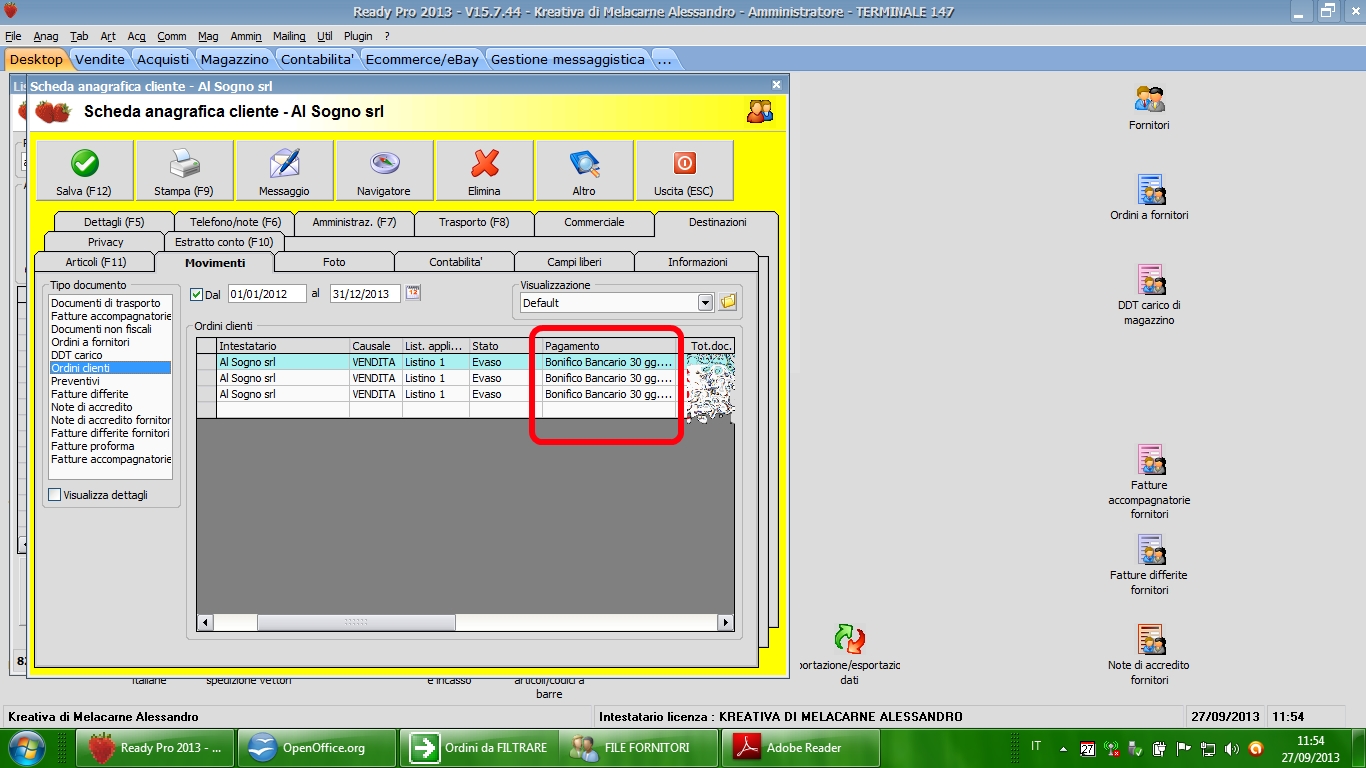This screenshot has width=1366, height=768.
Task: Go to the Dettagli (F5) tab
Action: tap(114, 222)
